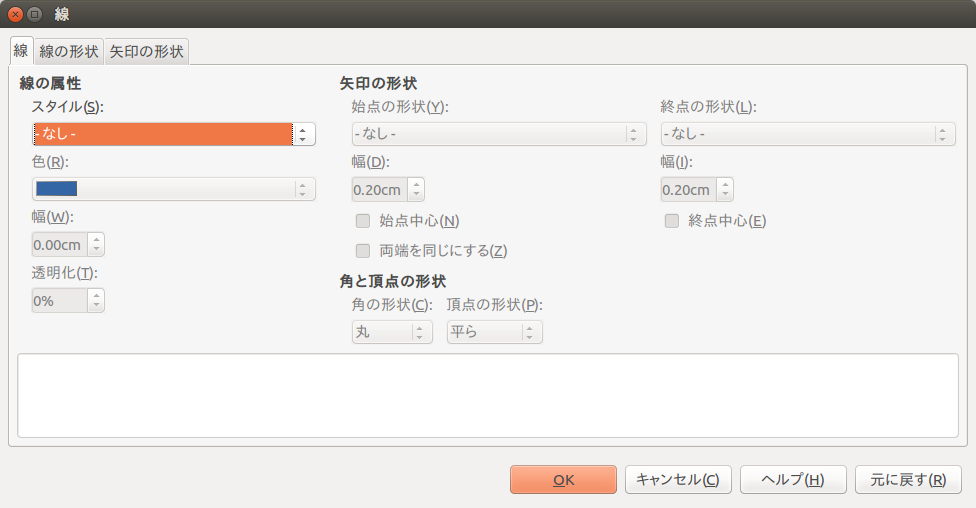Confirm with the OK button
The width and height of the screenshot is (976, 508).
tap(563, 479)
